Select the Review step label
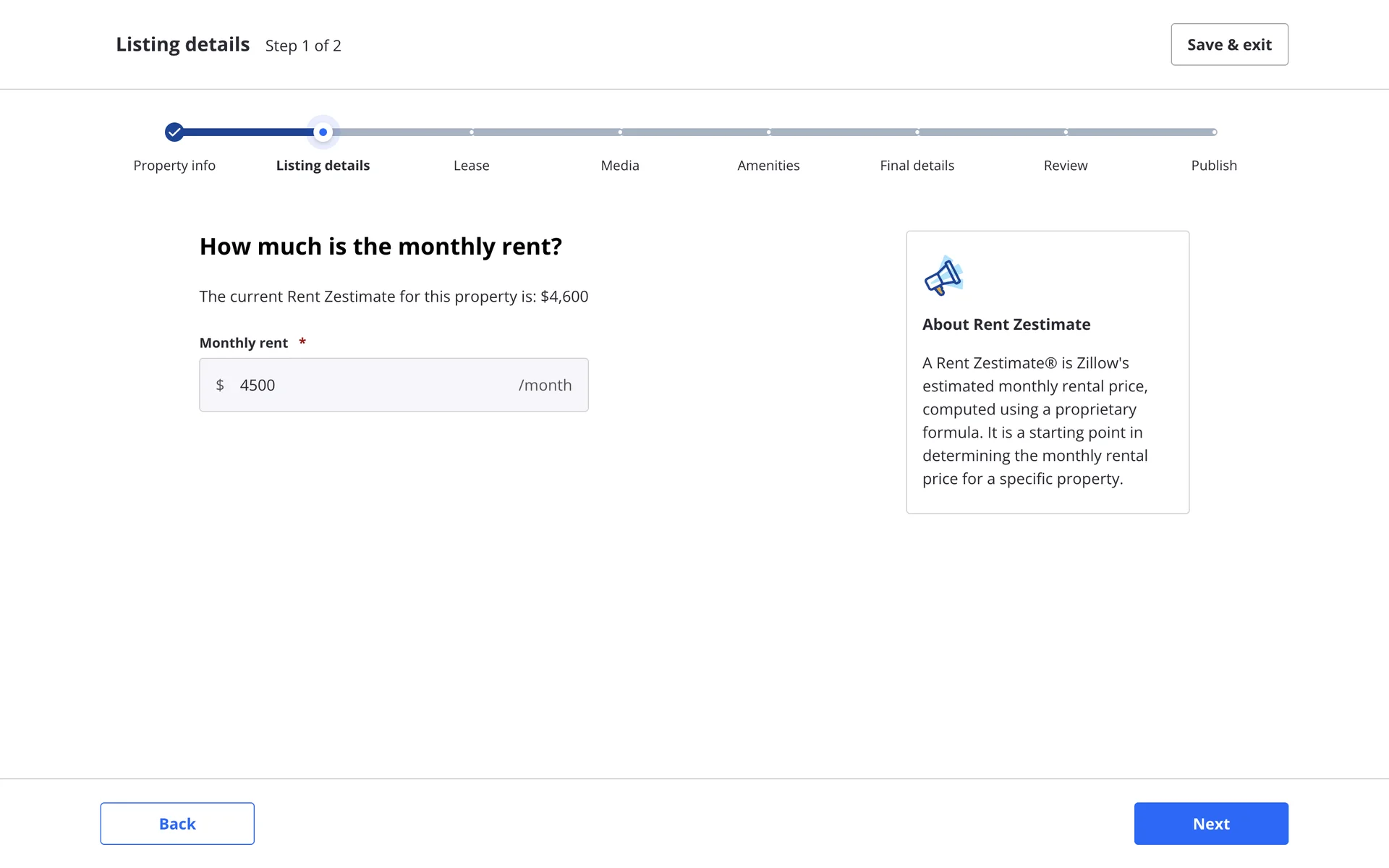Screen dimensions: 1389x868 1066,166
